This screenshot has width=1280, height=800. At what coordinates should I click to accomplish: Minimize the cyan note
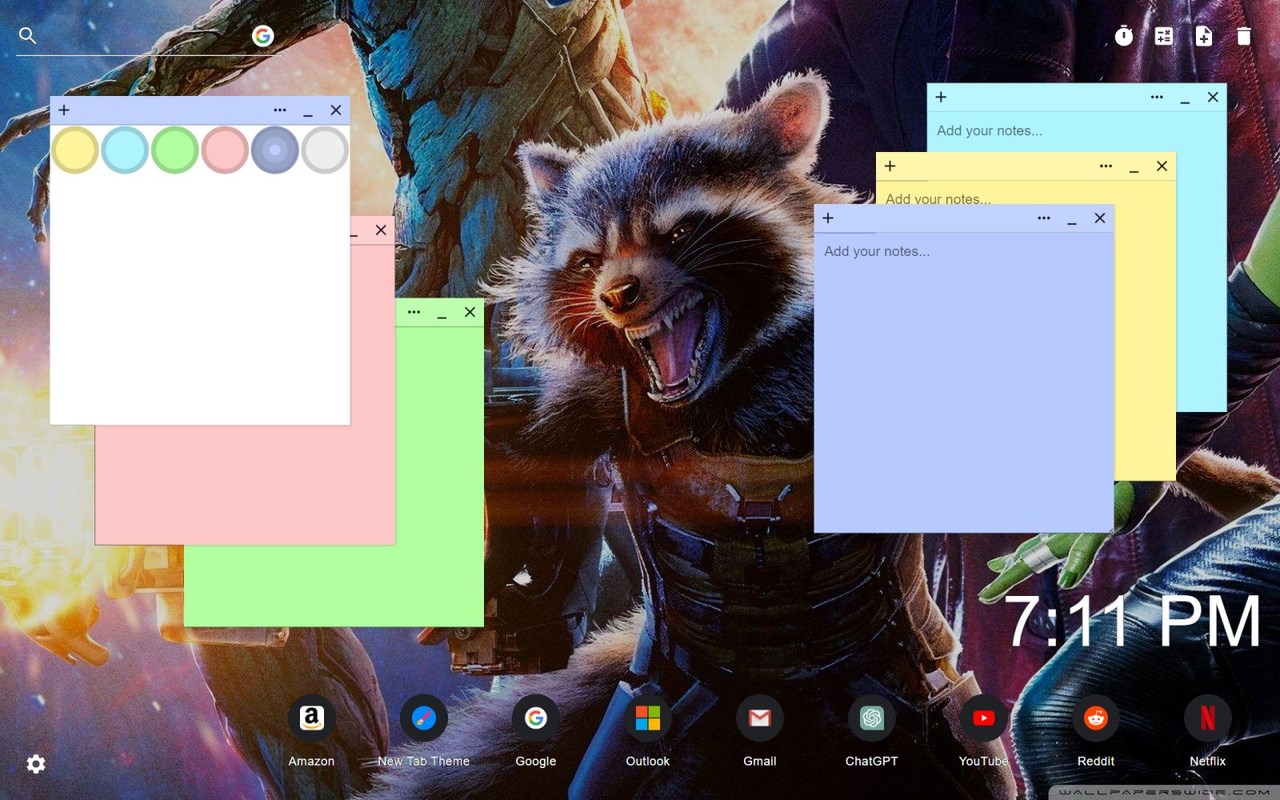click(1185, 99)
